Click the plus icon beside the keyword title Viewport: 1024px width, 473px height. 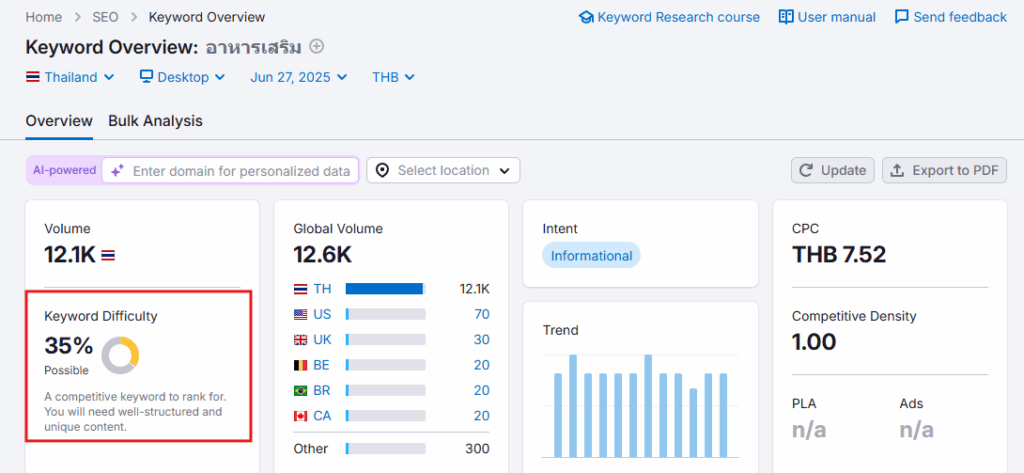click(317, 46)
